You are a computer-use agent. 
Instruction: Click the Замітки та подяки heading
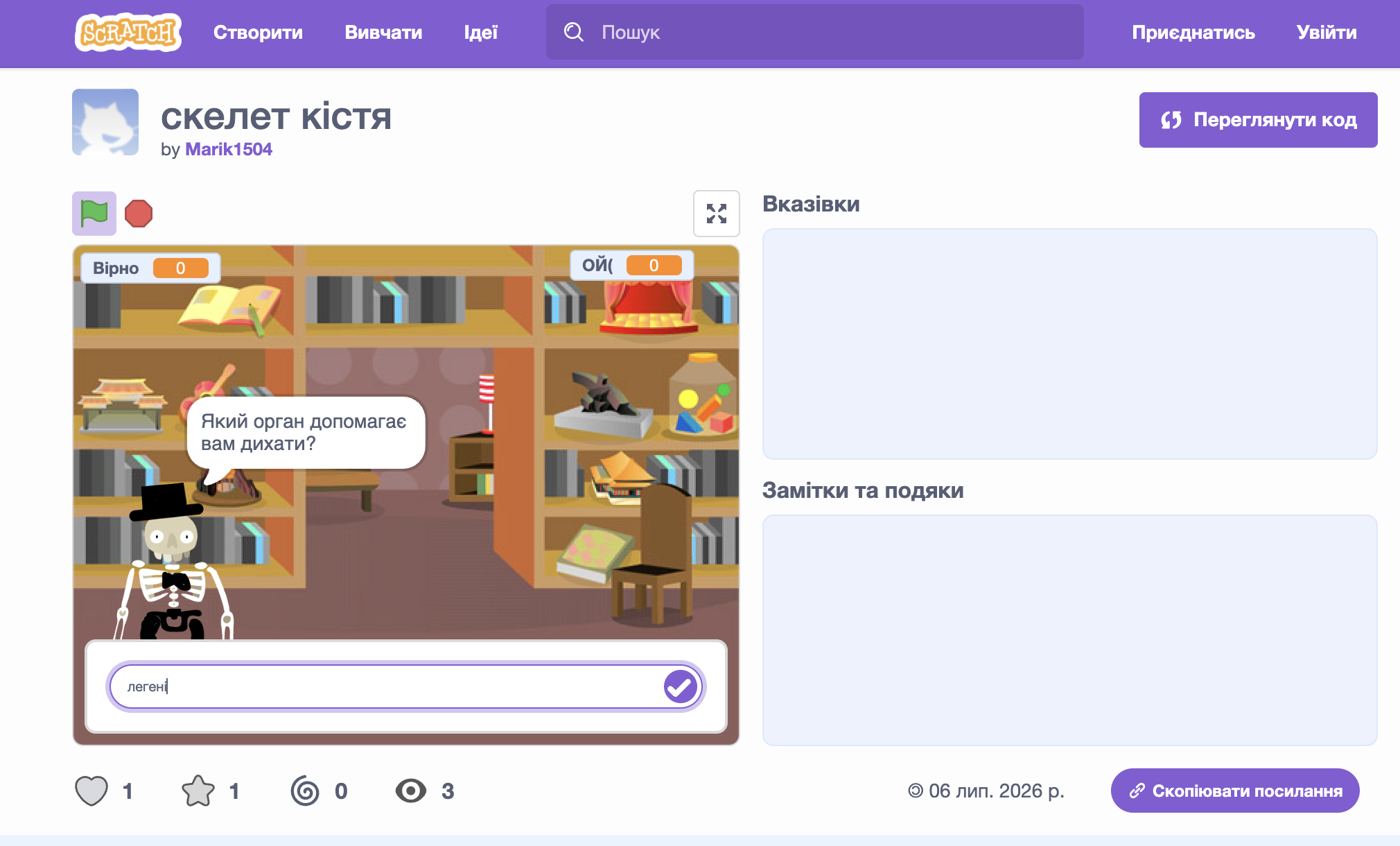863,490
